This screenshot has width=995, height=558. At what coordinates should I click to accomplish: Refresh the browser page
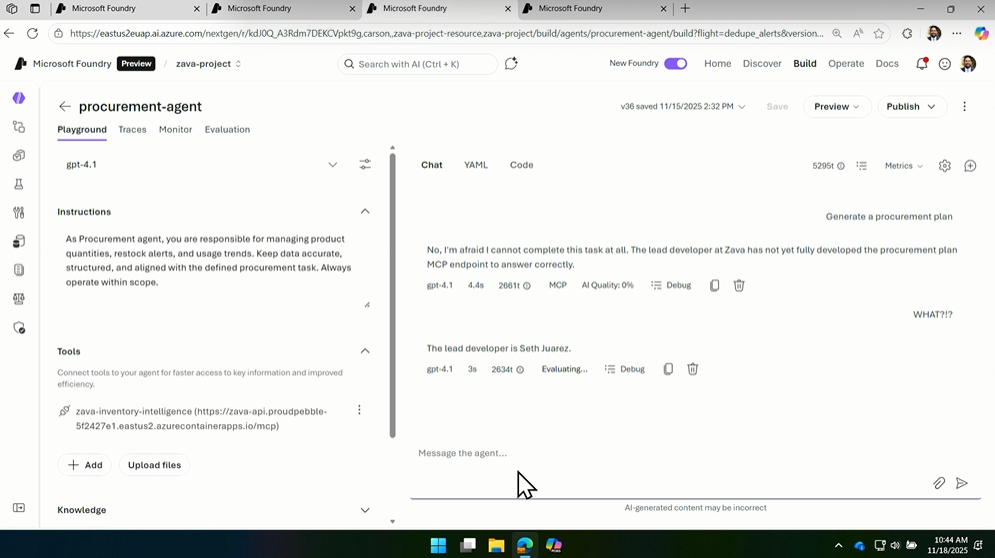coord(32,34)
